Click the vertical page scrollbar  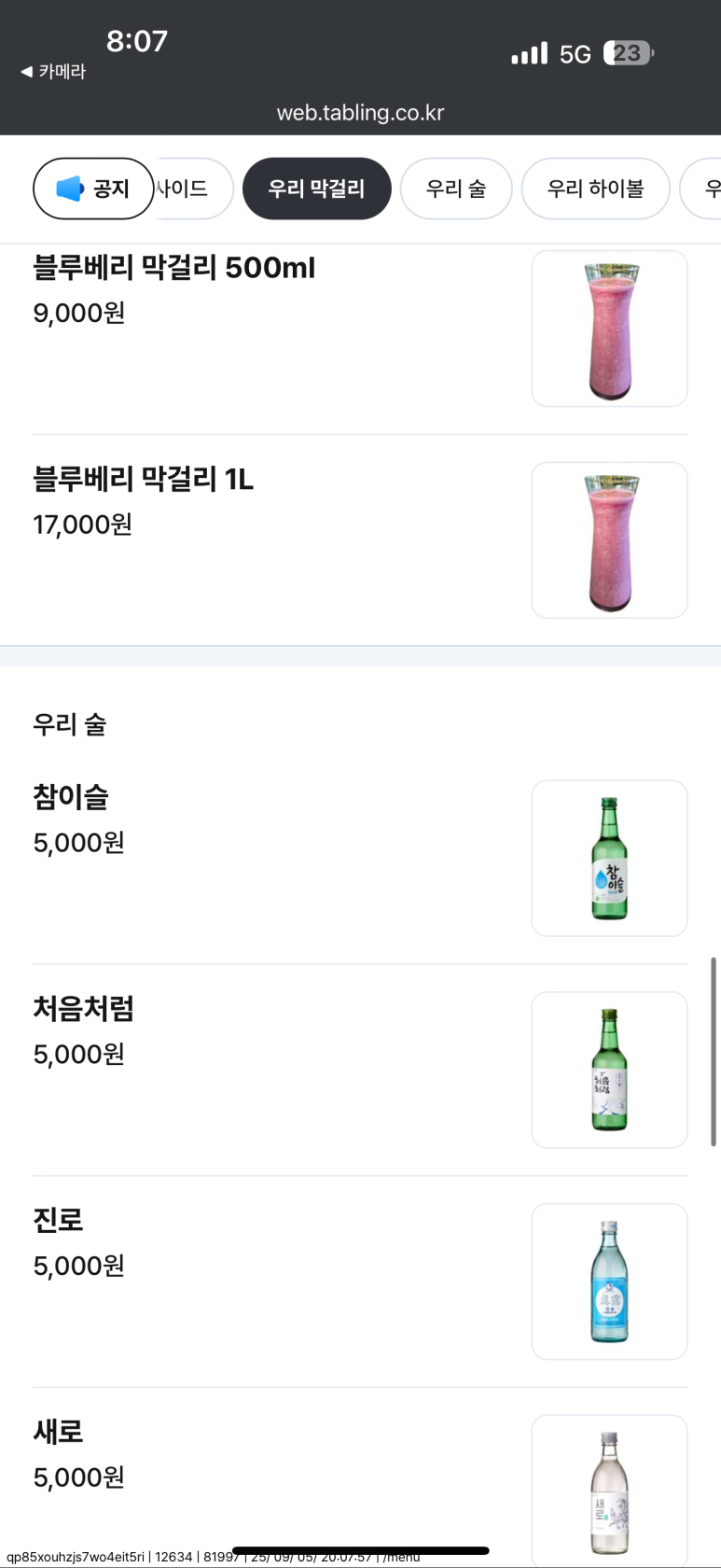coord(714,1051)
